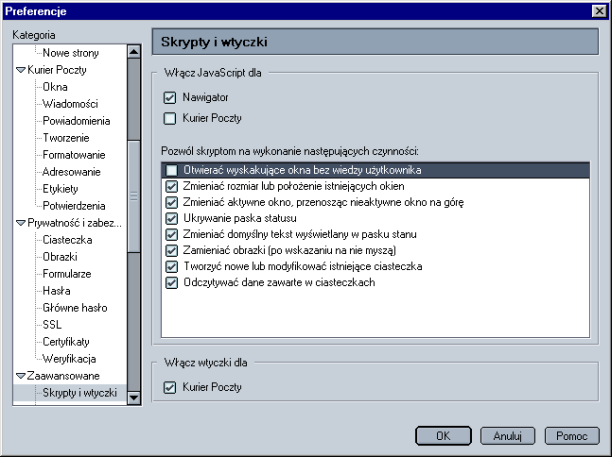Open Hasła settings
This screenshot has width=612, height=457.
[57, 291]
